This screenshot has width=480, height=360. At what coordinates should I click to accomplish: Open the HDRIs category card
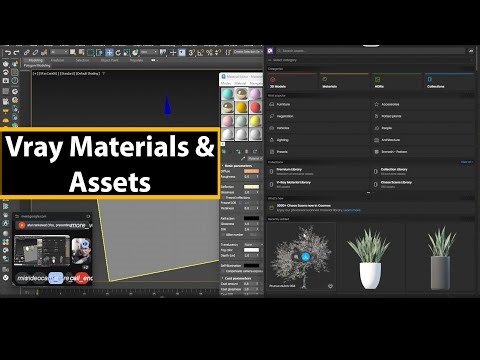[397, 82]
